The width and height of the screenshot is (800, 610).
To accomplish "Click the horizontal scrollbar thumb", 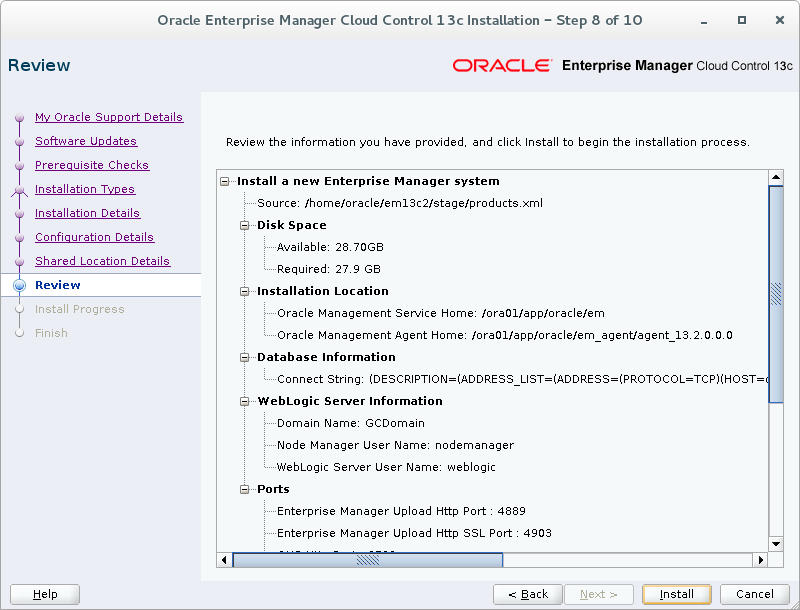I will (x=367, y=560).
